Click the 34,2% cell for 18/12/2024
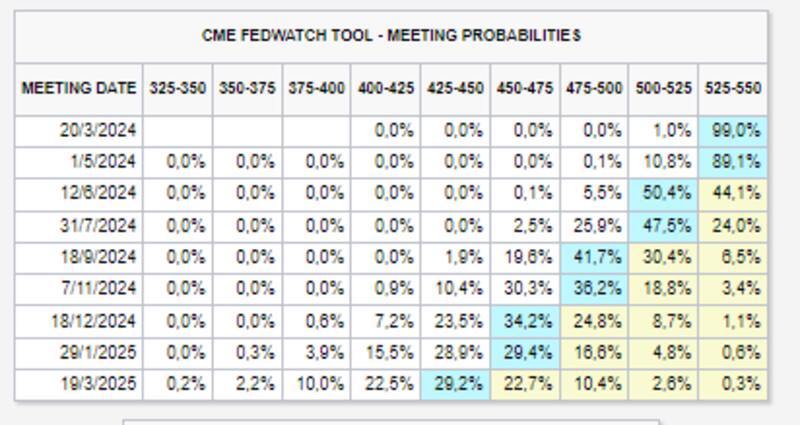This screenshot has height=425, width=800. click(x=526, y=320)
